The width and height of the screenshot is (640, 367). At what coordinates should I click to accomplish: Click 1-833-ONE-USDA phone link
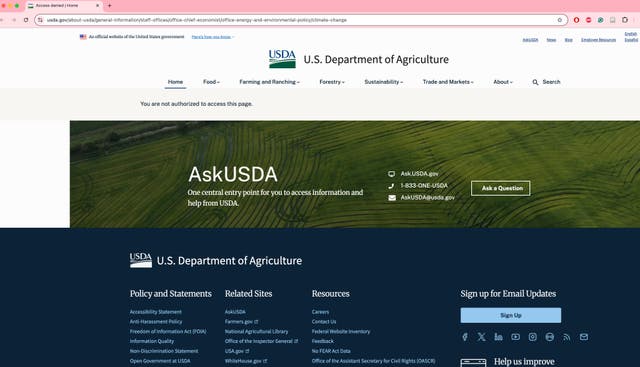coord(424,185)
